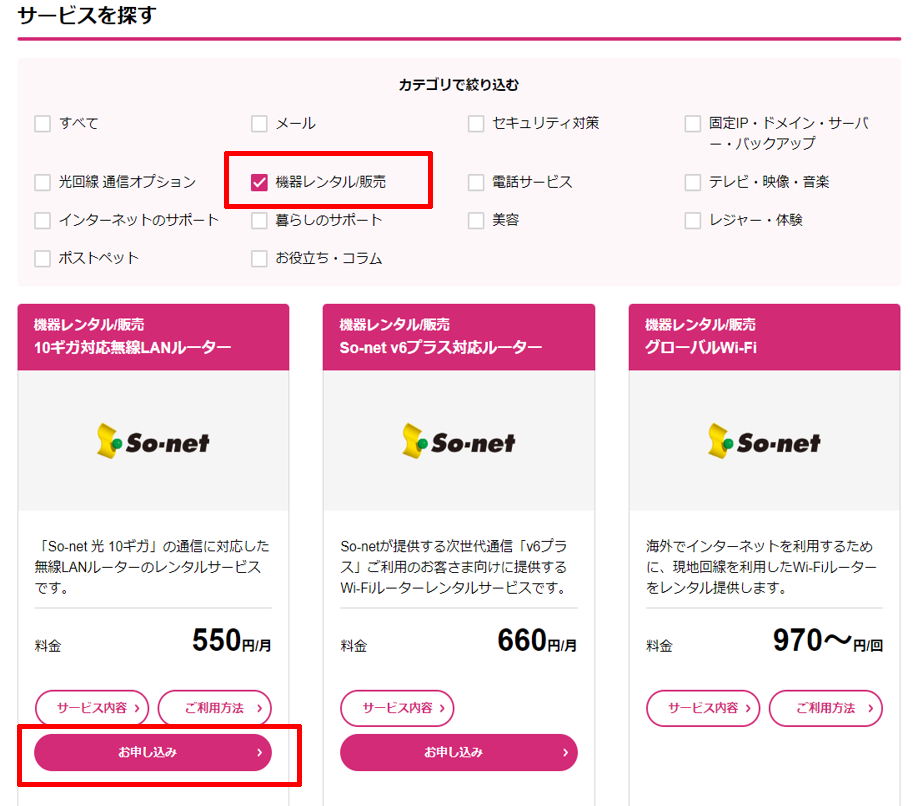Enable the ポストペット filter checkbox
This screenshot has height=806, width=923.
pyautogui.click(x=42, y=258)
